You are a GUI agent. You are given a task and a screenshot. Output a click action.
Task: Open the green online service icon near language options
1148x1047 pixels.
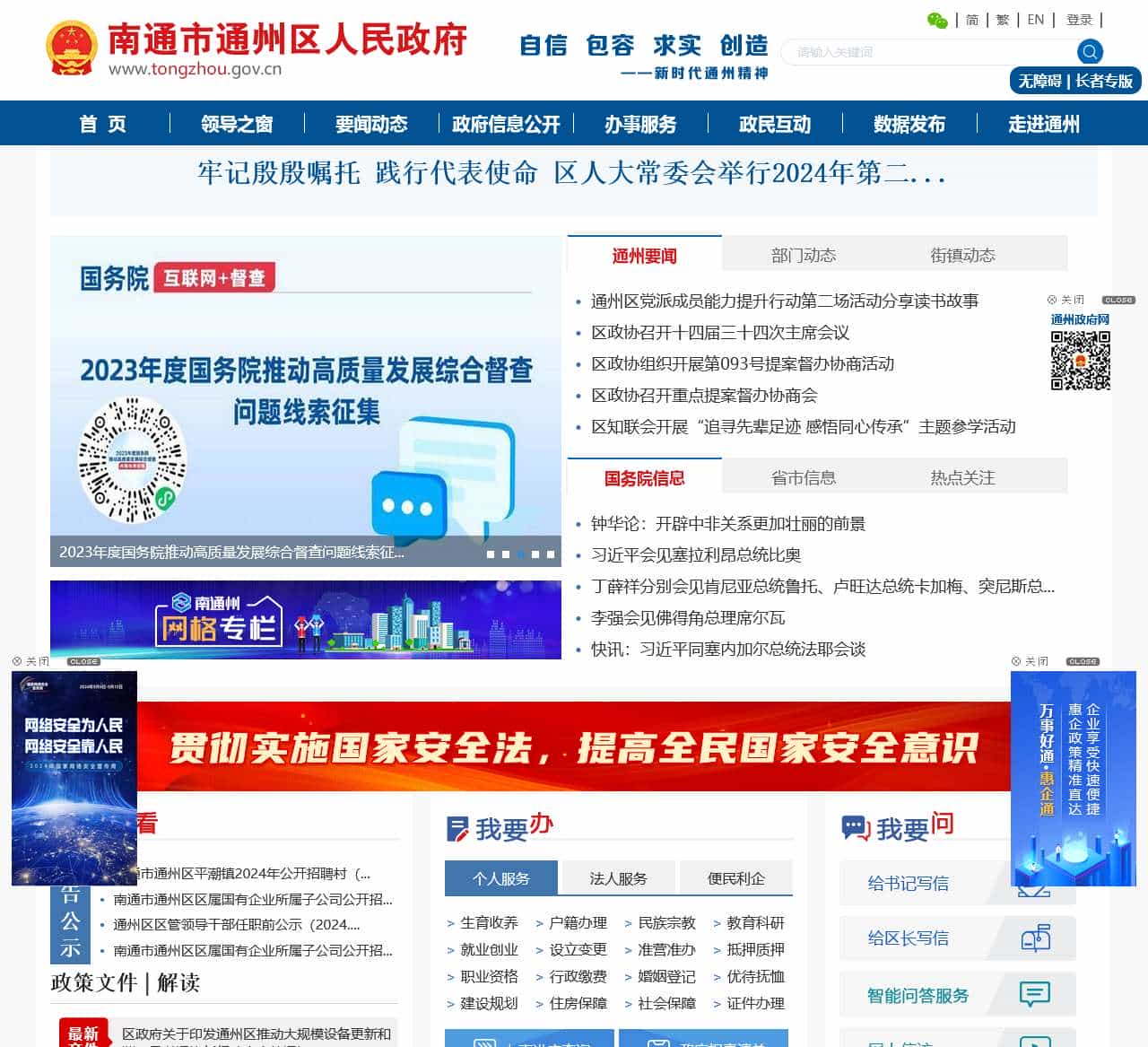938,19
